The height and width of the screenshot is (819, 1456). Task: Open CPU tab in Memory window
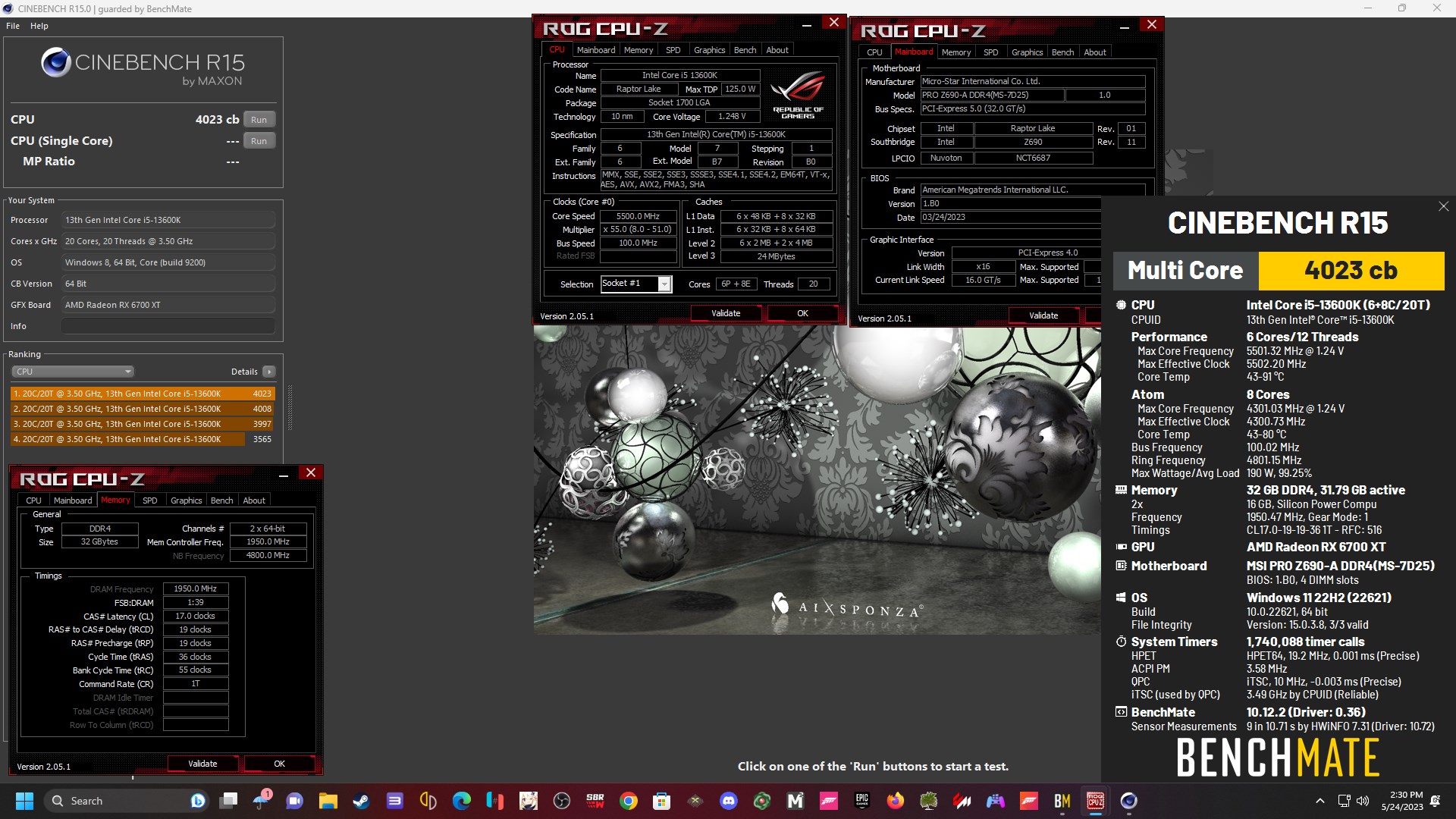[33, 500]
